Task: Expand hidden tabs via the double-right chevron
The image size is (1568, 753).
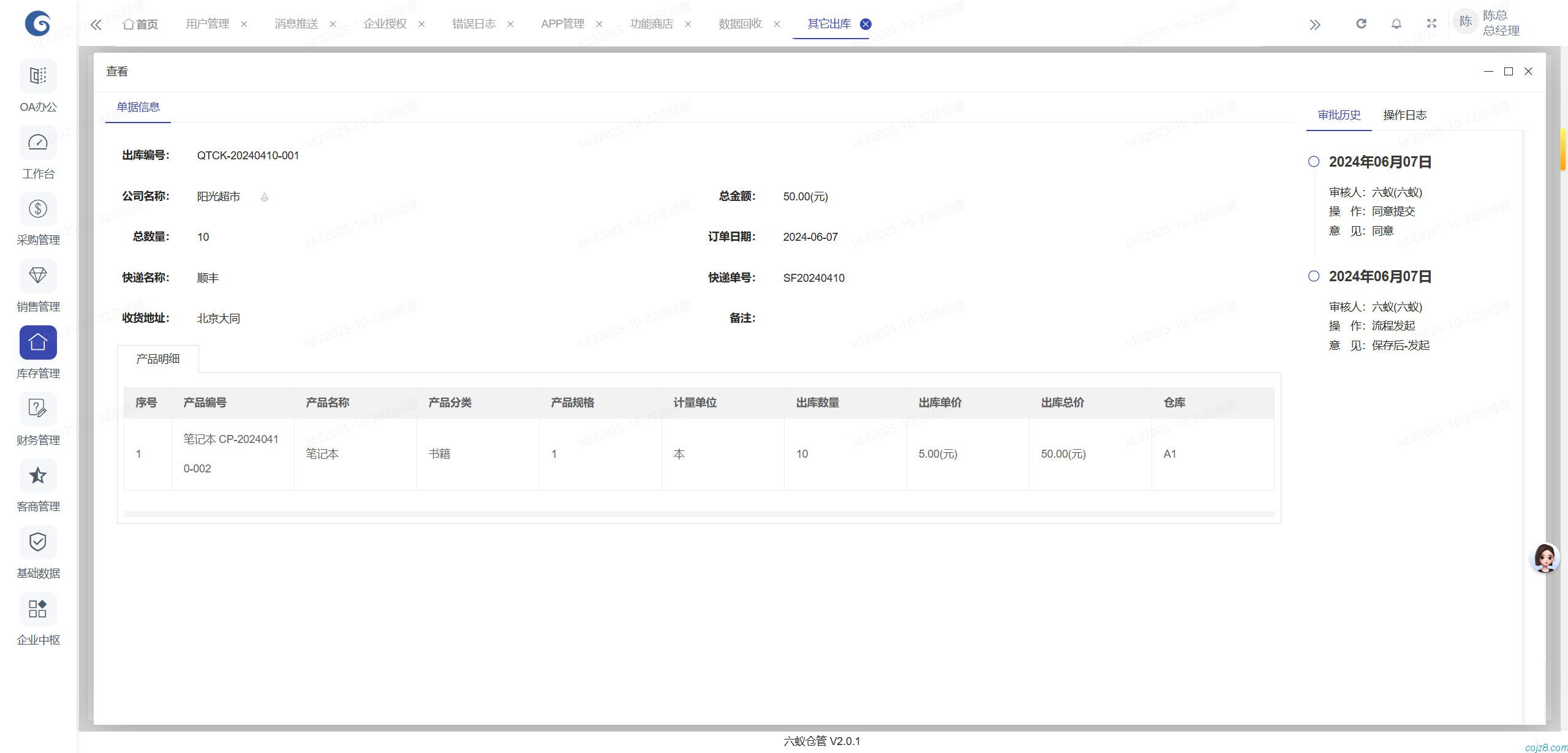Action: point(1315,23)
